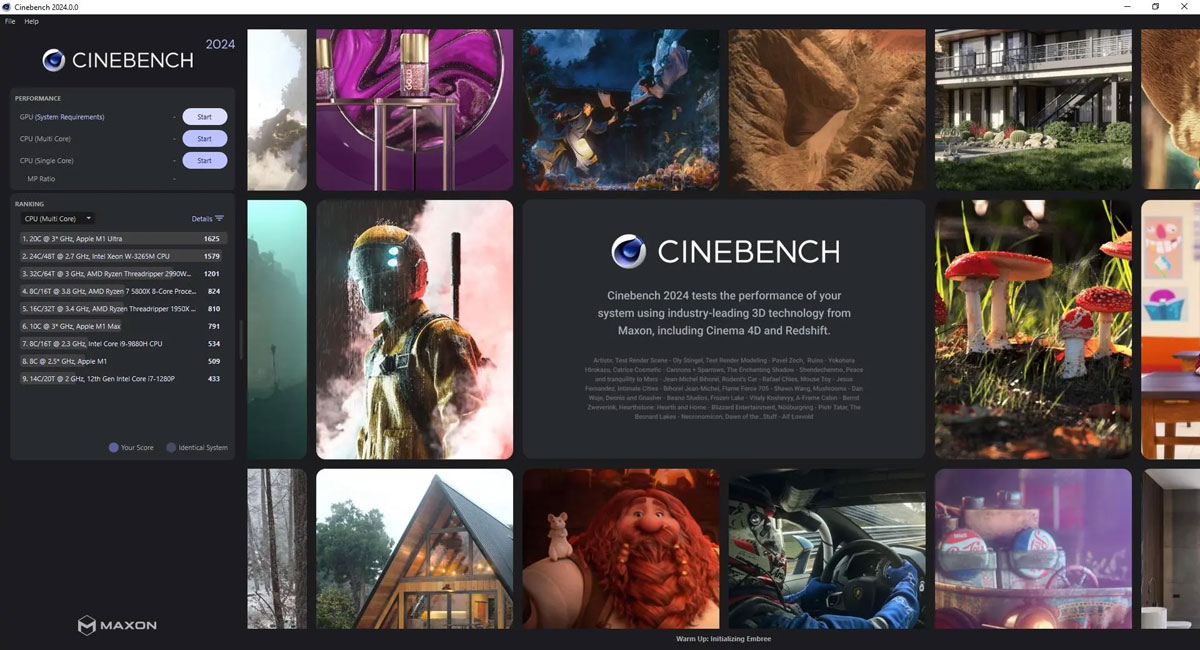Select the Apple M1 Ultra ranking row
The image size is (1200, 650).
pyautogui.click(x=123, y=239)
